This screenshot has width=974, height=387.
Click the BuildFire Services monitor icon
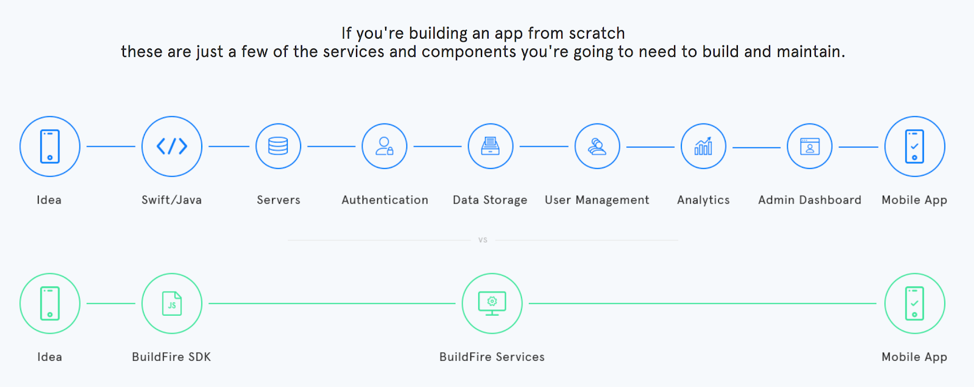492,303
